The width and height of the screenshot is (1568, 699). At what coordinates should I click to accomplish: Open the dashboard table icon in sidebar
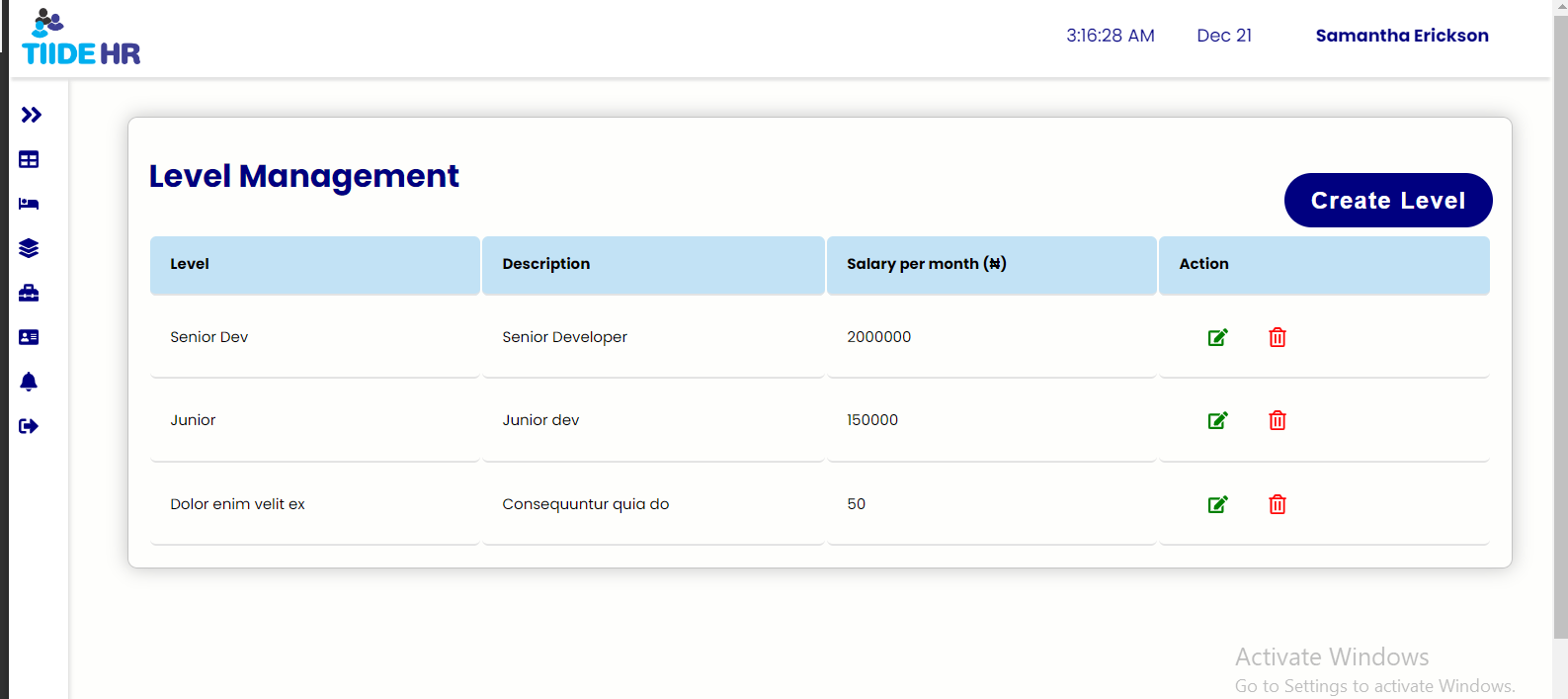(x=29, y=159)
